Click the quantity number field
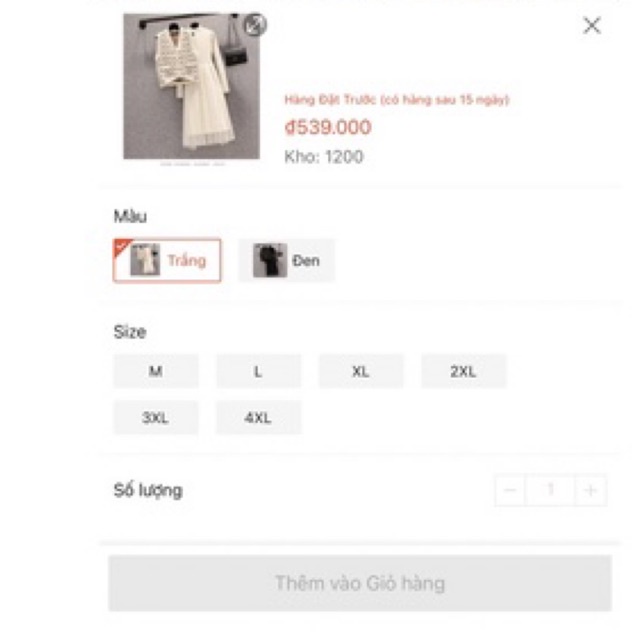This screenshot has height=640, width=640. coord(550,490)
